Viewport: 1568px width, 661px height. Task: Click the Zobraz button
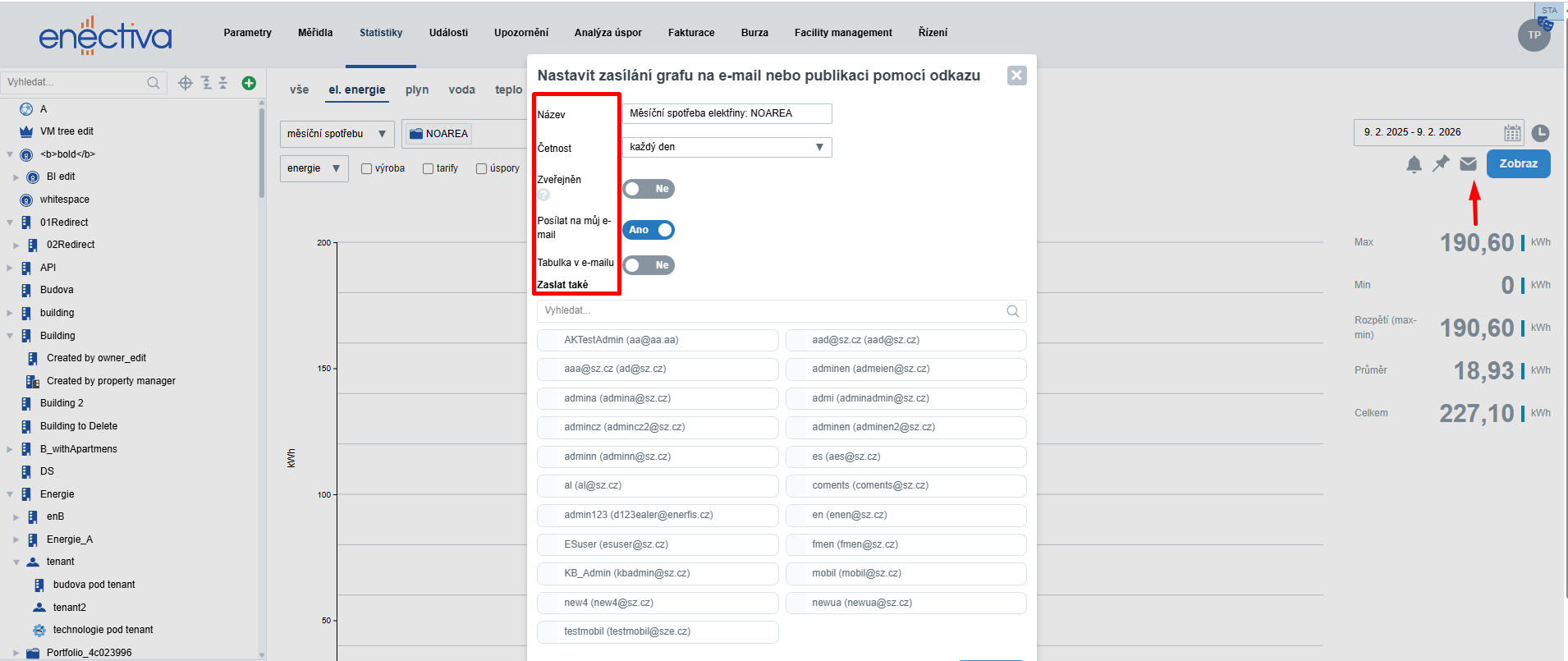click(x=1518, y=163)
